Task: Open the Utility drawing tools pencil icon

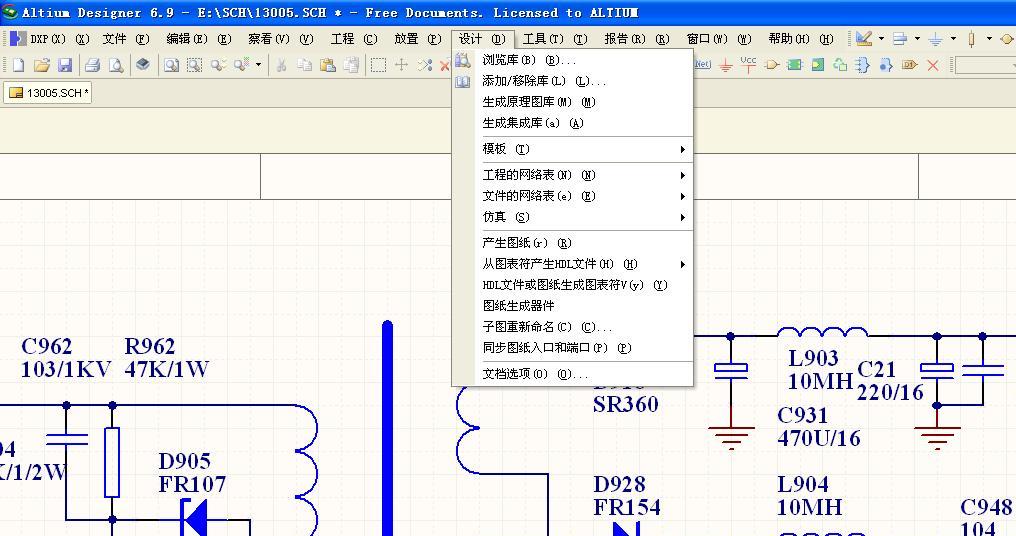Action: [x=864, y=39]
